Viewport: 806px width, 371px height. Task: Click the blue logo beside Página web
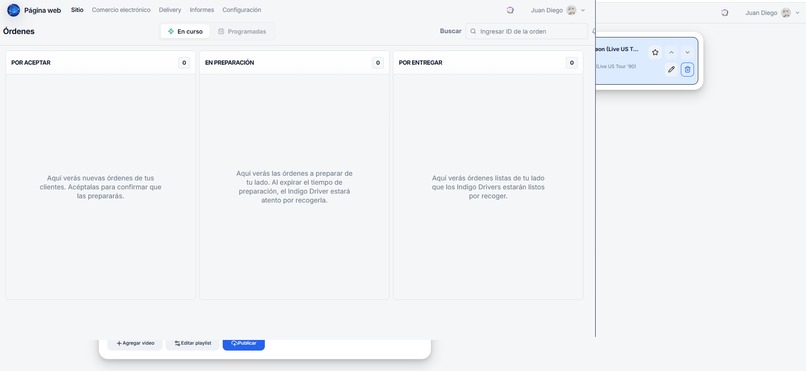click(x=13, y=10)
